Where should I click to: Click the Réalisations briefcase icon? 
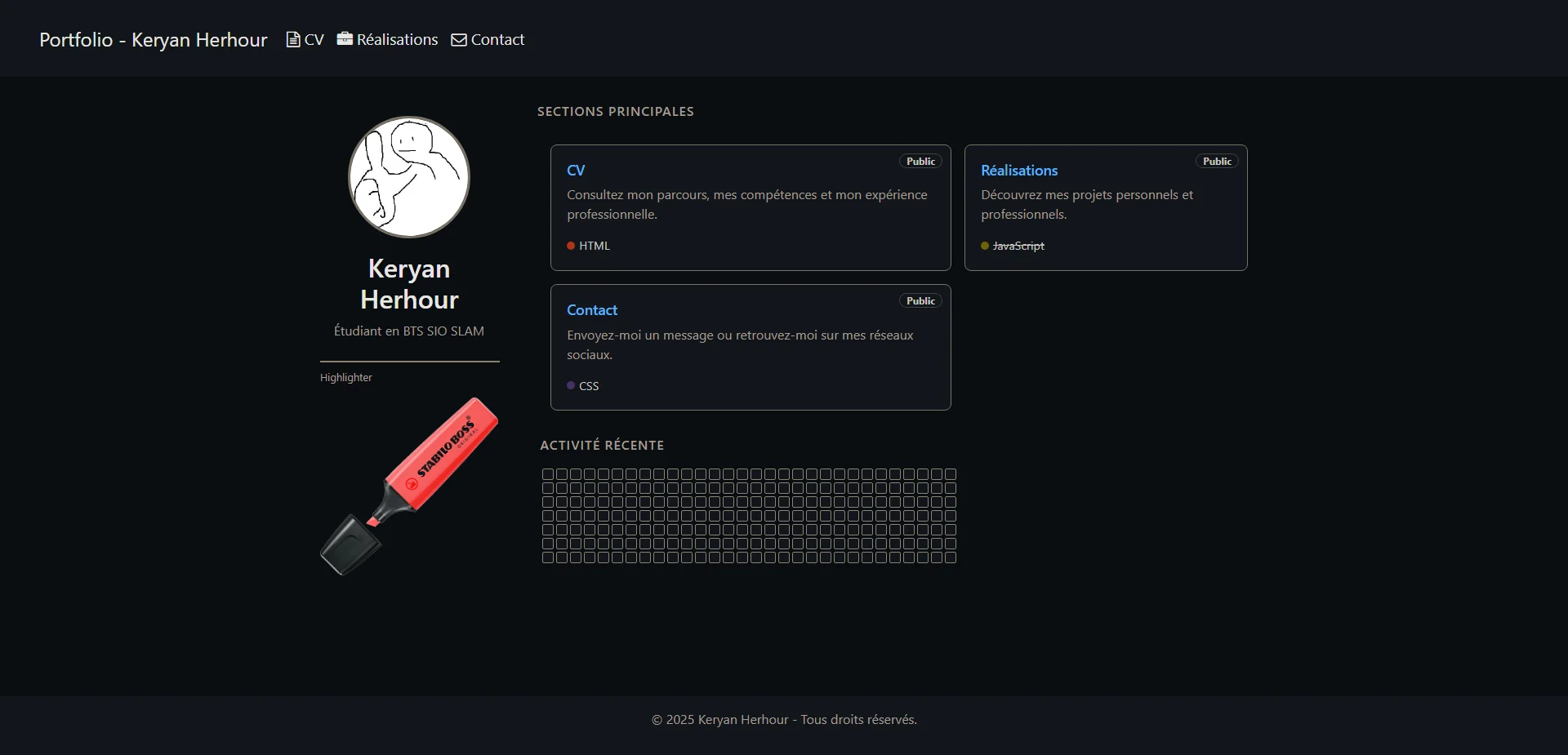coord(345,38)
